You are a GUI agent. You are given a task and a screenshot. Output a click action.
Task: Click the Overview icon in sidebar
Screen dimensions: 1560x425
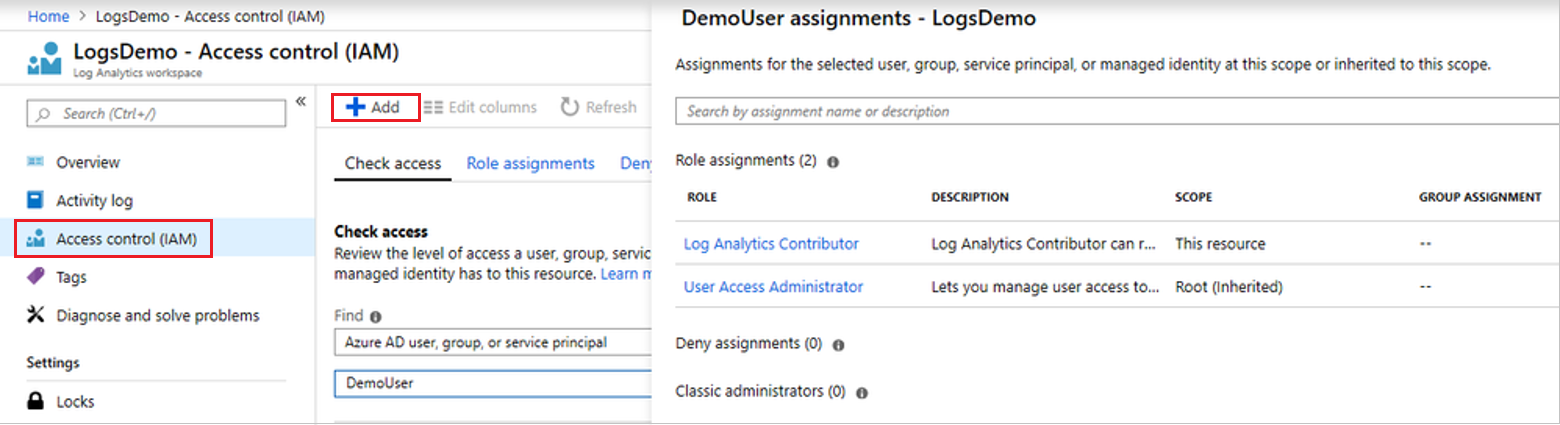click(x=36, y=162)
